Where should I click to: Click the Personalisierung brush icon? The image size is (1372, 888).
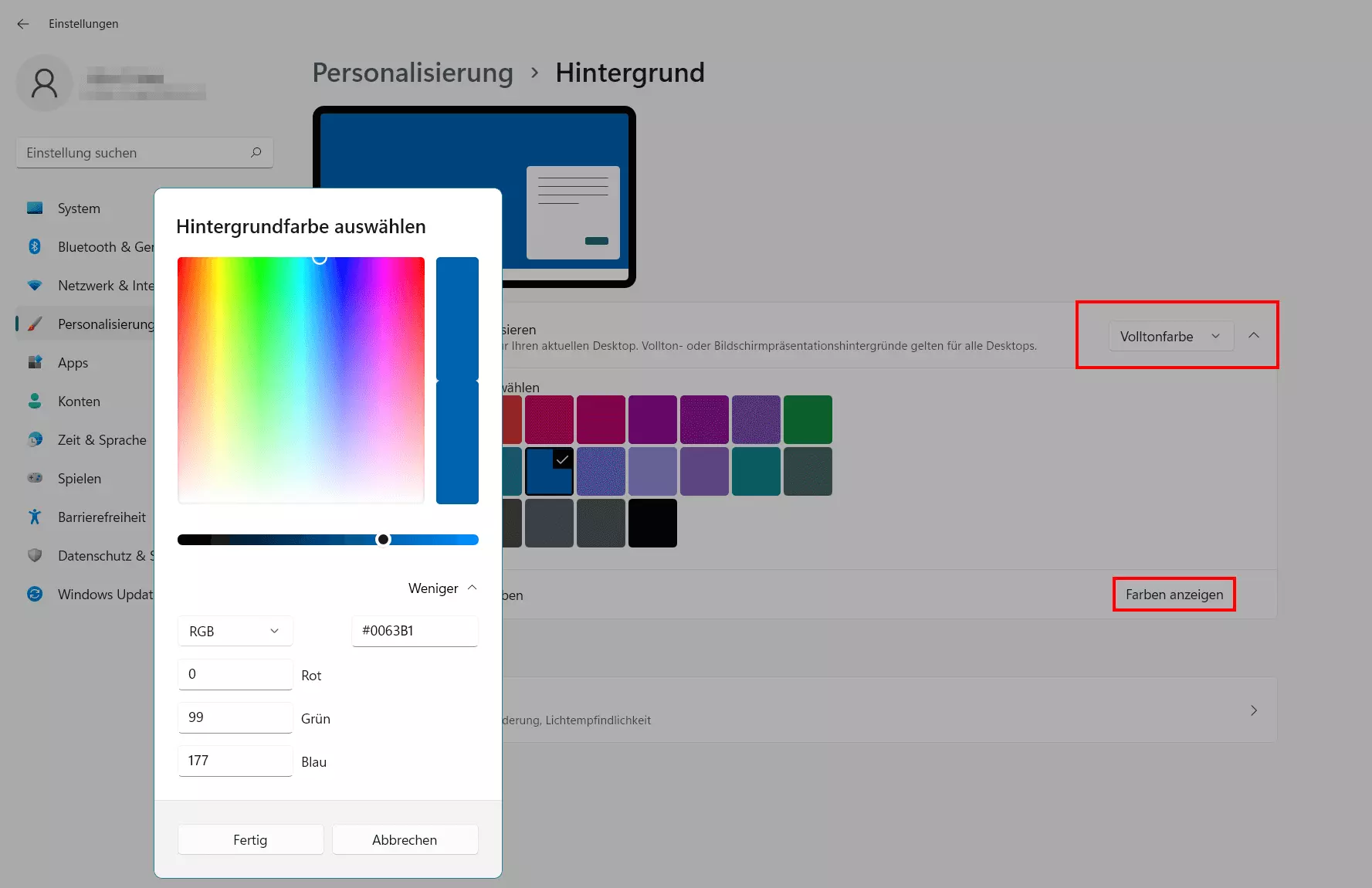[x=35, y=324]
